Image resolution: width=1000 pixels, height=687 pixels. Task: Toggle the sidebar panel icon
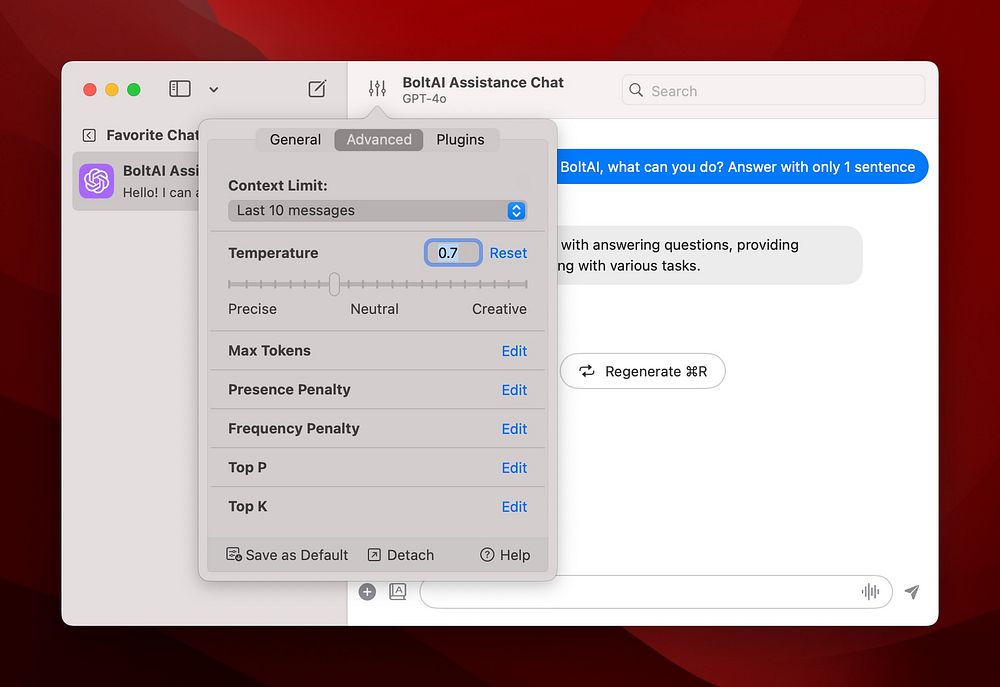pos(180,89)
